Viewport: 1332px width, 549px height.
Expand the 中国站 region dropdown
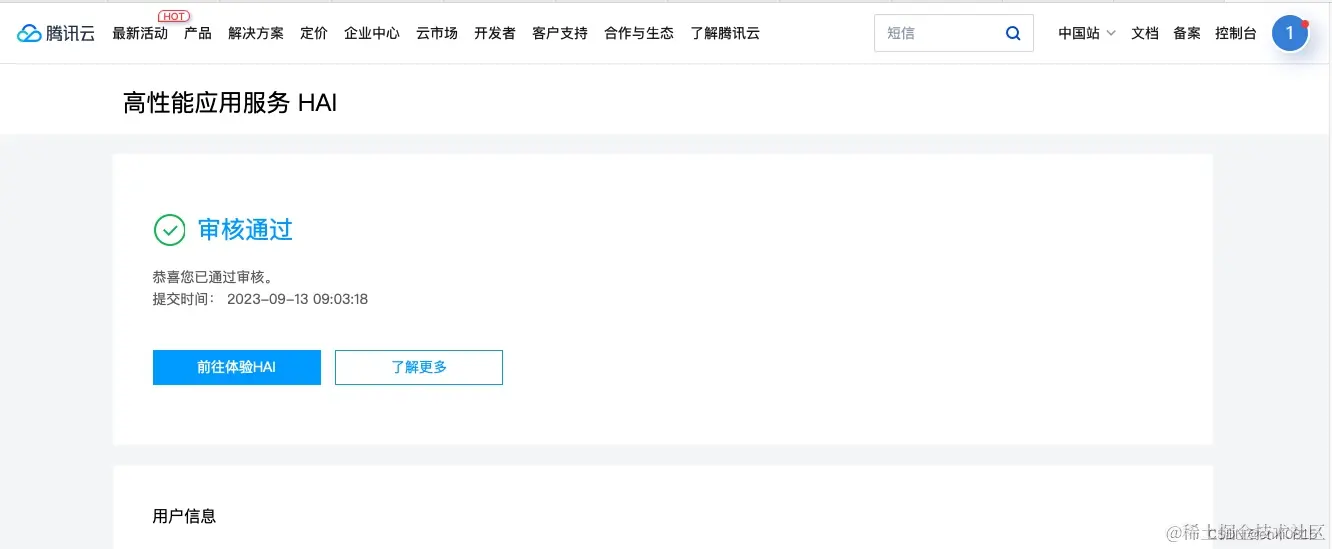[x=1087, y=33]
